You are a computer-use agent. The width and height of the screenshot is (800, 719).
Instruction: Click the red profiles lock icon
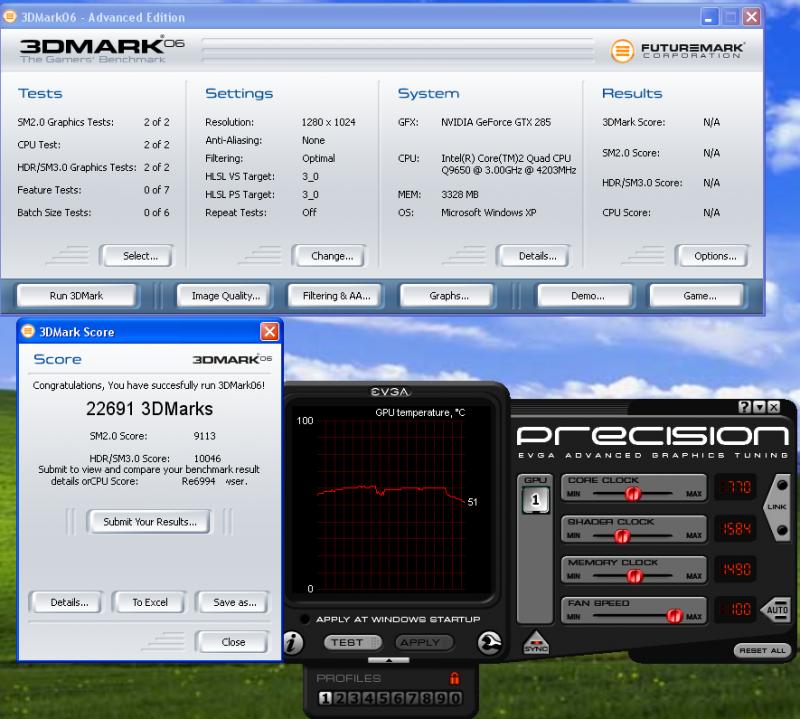coord(454,678)
